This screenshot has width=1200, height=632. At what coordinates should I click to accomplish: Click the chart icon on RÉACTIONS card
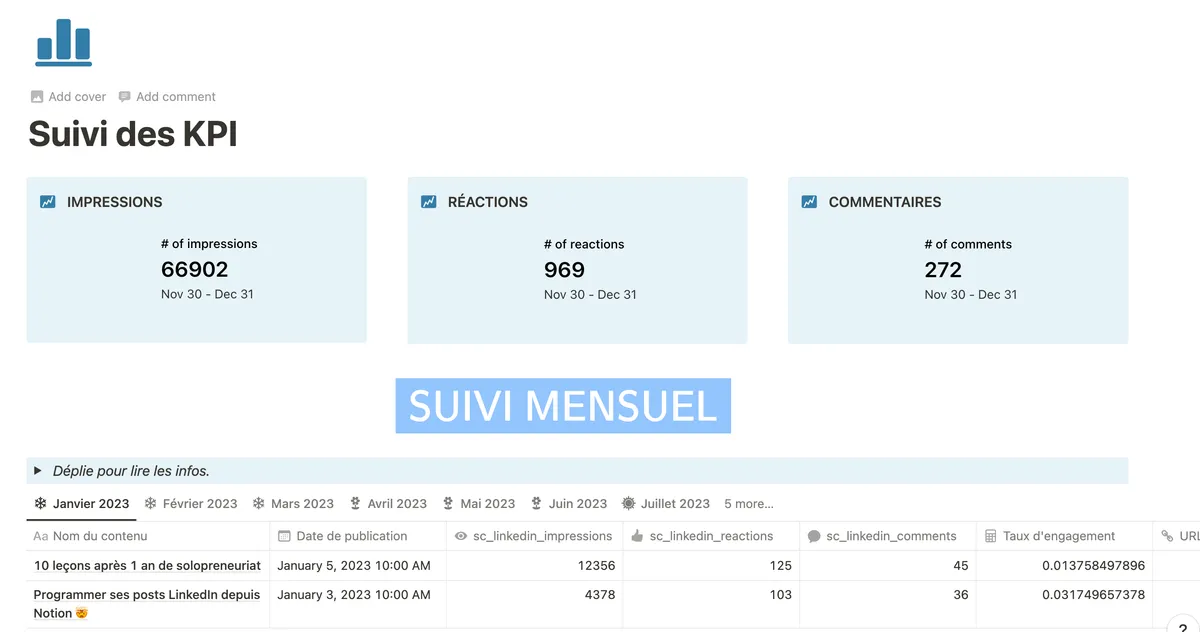(427, 201)
